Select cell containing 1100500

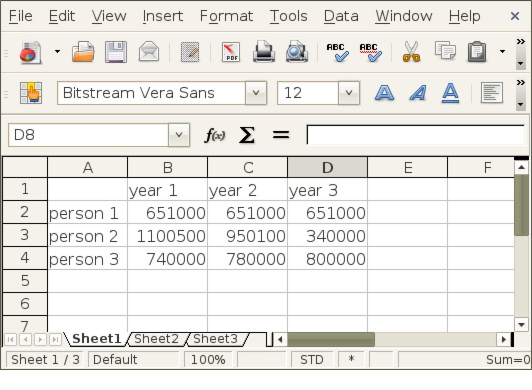168,236
